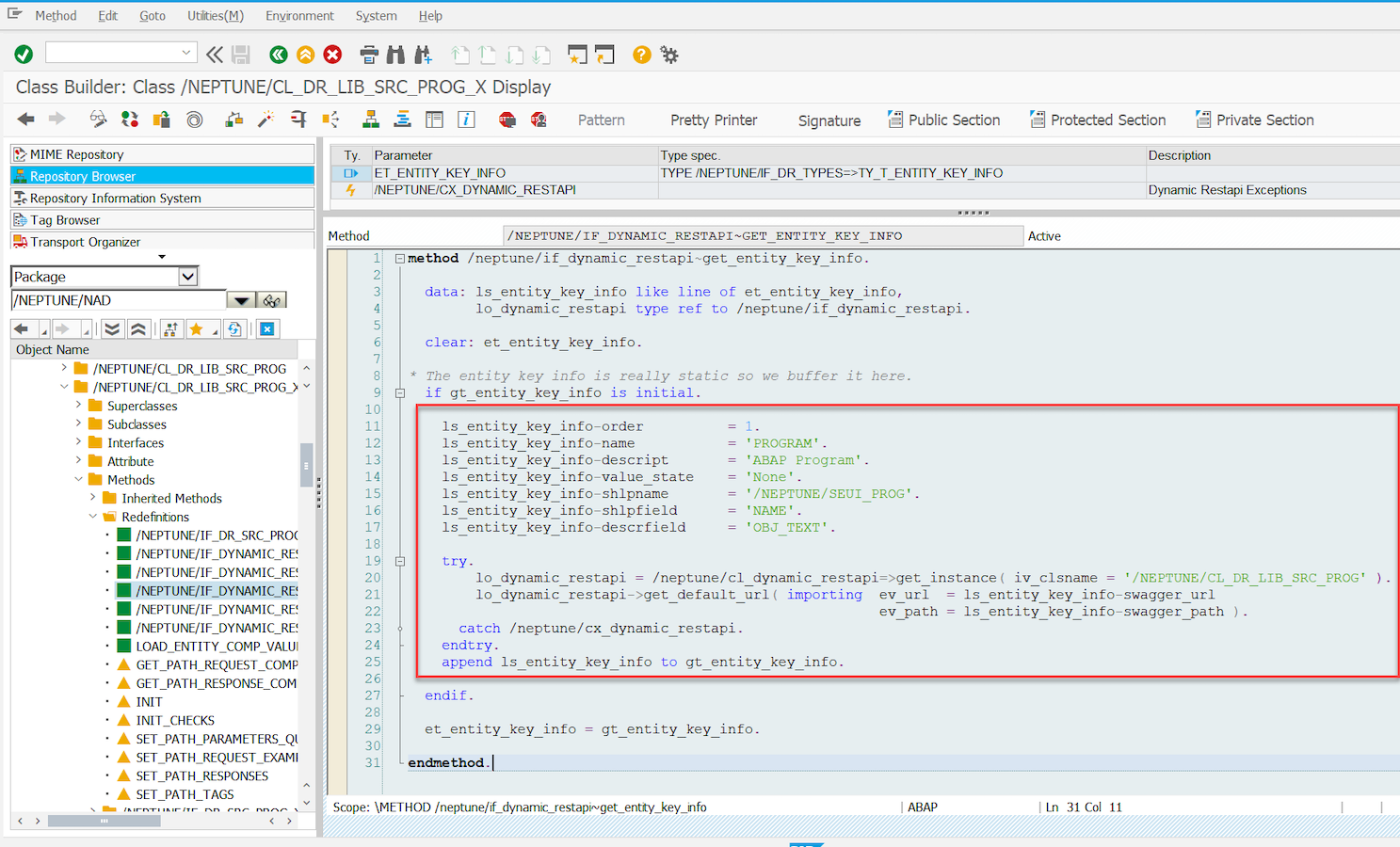Viewport: 1400px width, 847px height.
Task: Click the Display/Change toggle glasses icon
Action: point(98,120)
